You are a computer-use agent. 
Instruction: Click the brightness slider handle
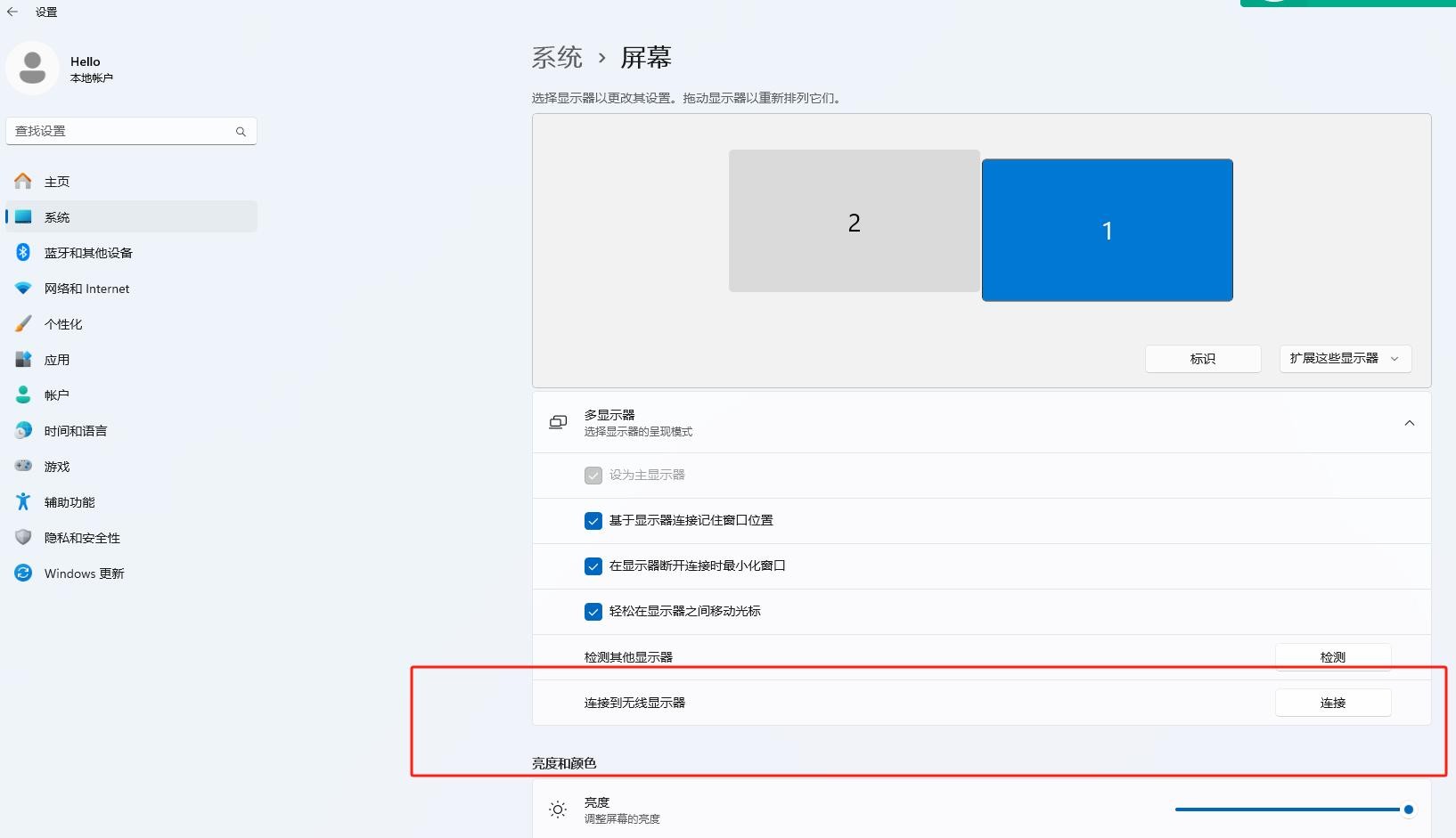pos(1408,810)
